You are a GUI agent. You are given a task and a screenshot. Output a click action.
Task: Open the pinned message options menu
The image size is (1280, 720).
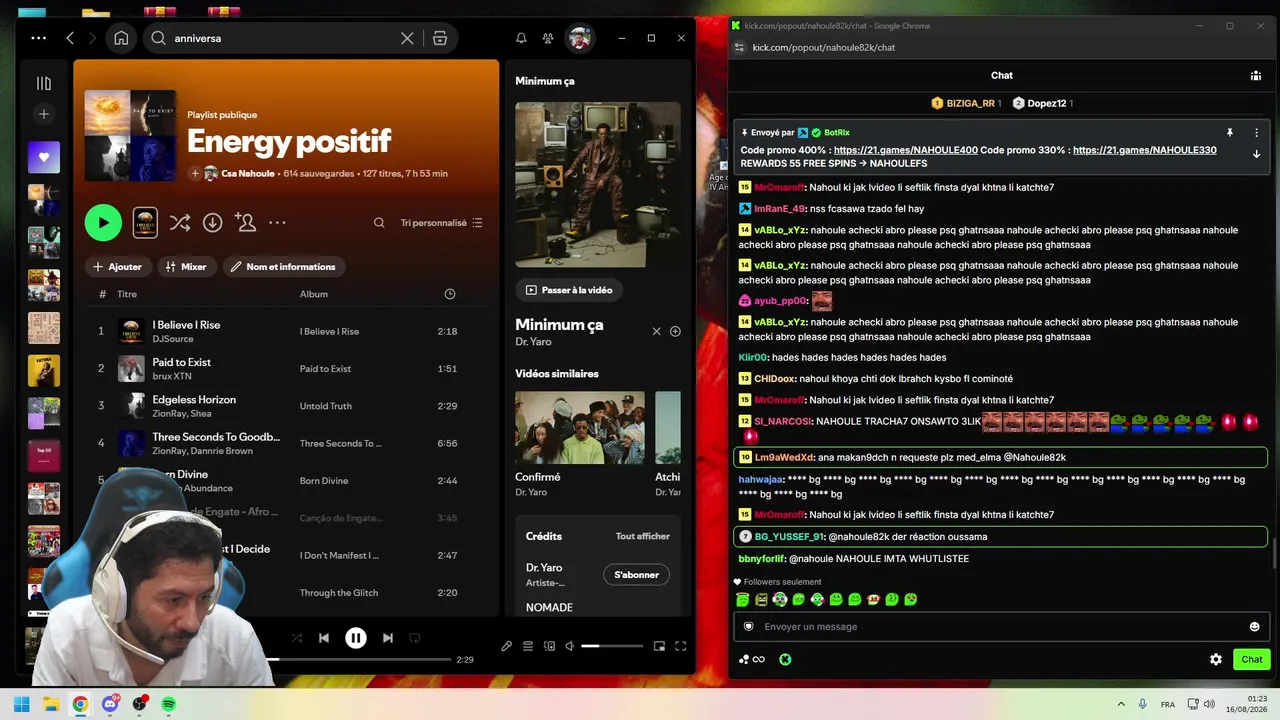click(x=1256, y=132)
